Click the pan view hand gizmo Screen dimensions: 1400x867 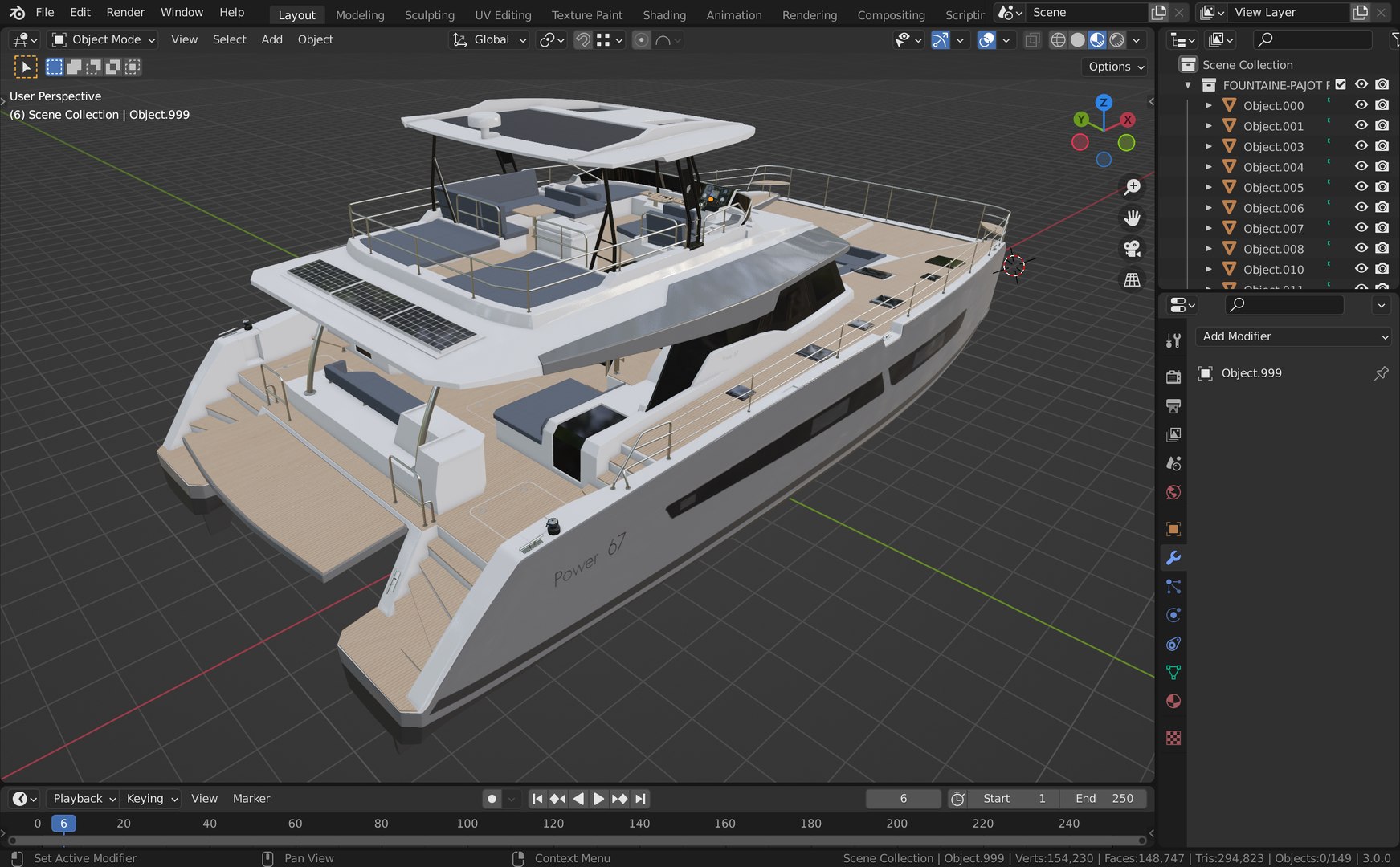pyautogui.click(x=1132, y=218)
